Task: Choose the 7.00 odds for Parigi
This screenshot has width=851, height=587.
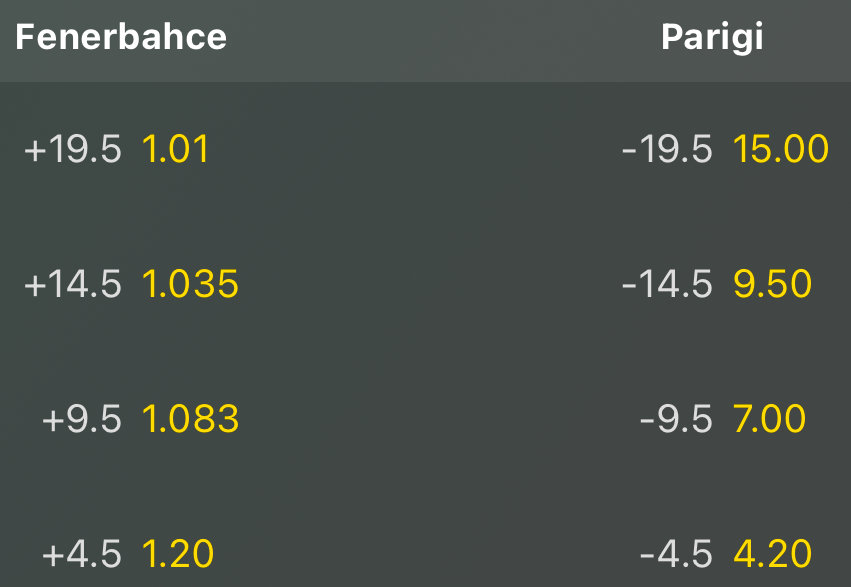Action: coord(769,419)
